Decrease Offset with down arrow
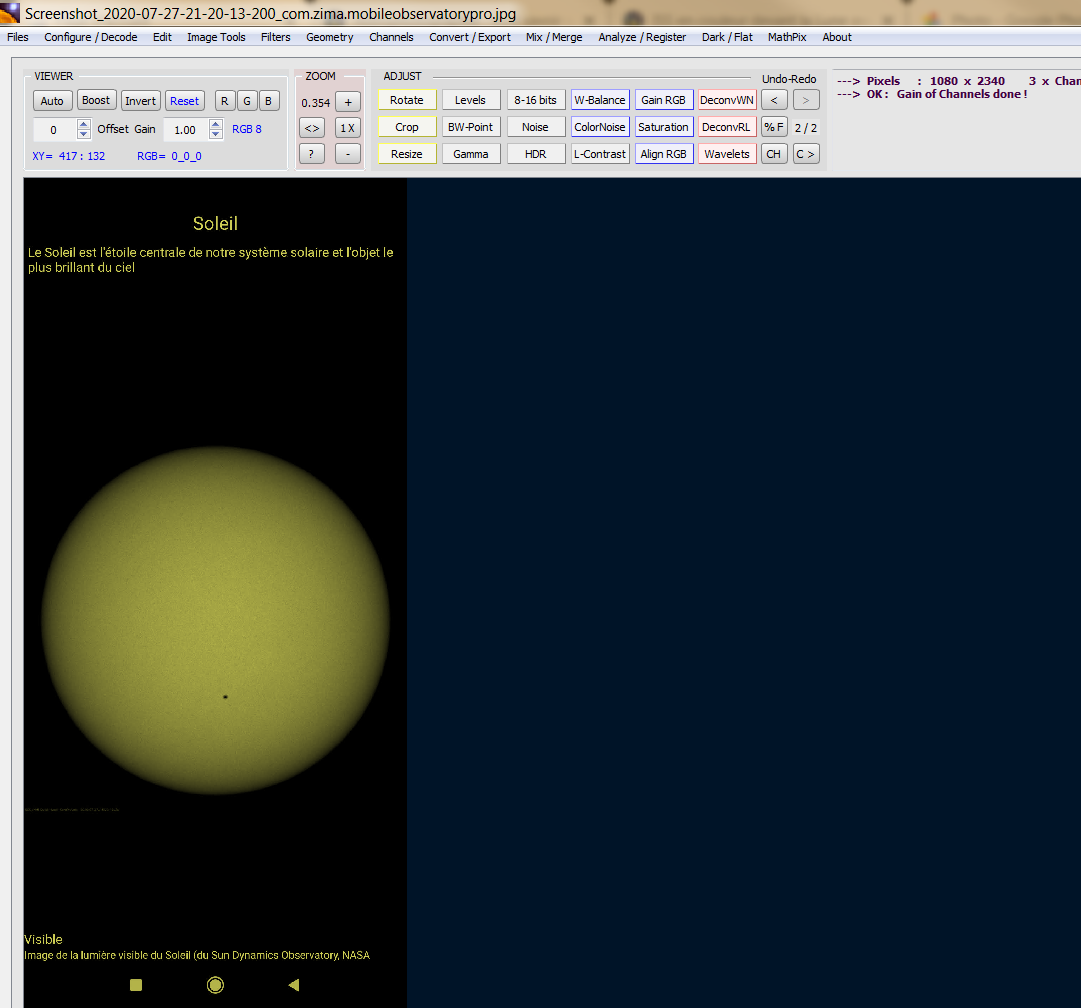Viewport: 1081px width, 1008px height. click(83, 134)
